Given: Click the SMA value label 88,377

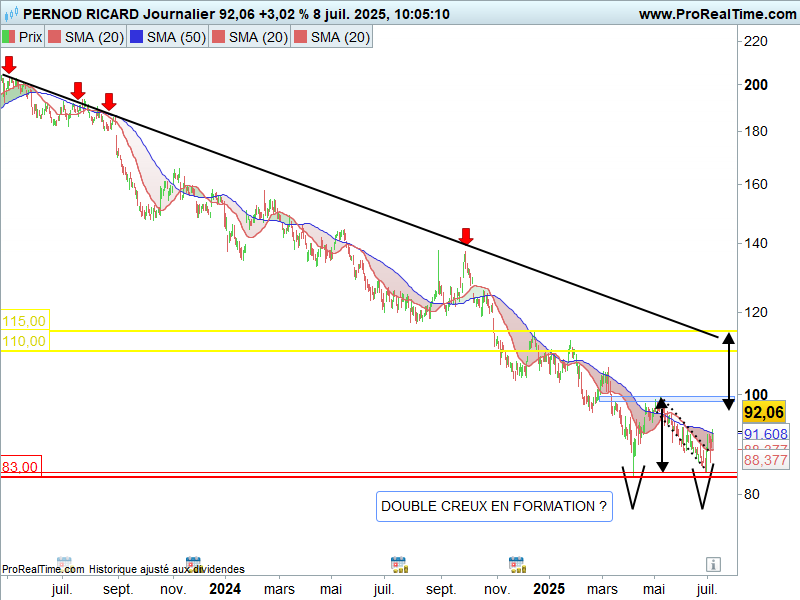Looking at the screenshot, I should [765, 460].
